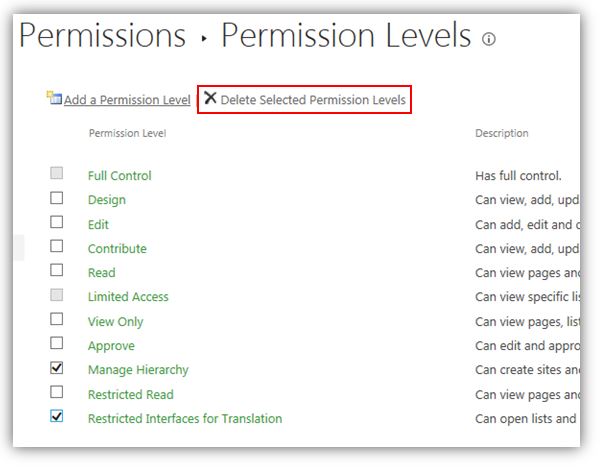Click the Add a Permission Level icon
The height and width of the screenshot is (472, 604).
[54, 97]
